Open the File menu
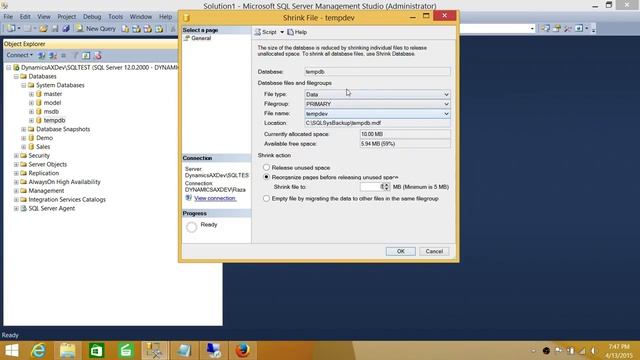This screenshot has height=360, width=640. (x=8, y=17)
